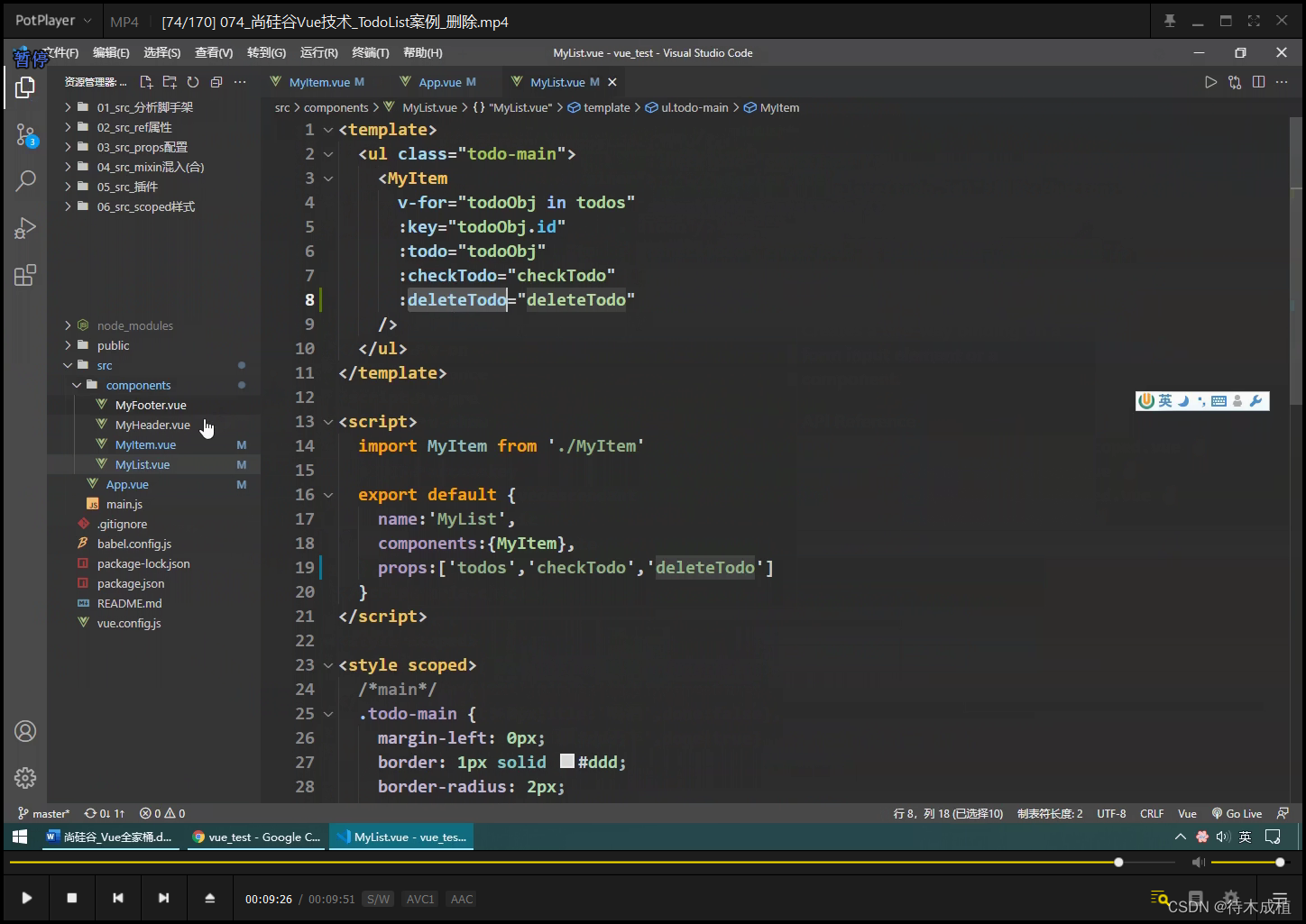Screen dimensions: 1306x924
Task: Open the PotPlayer main menu dropdown
Action: [x=53, y=21]
